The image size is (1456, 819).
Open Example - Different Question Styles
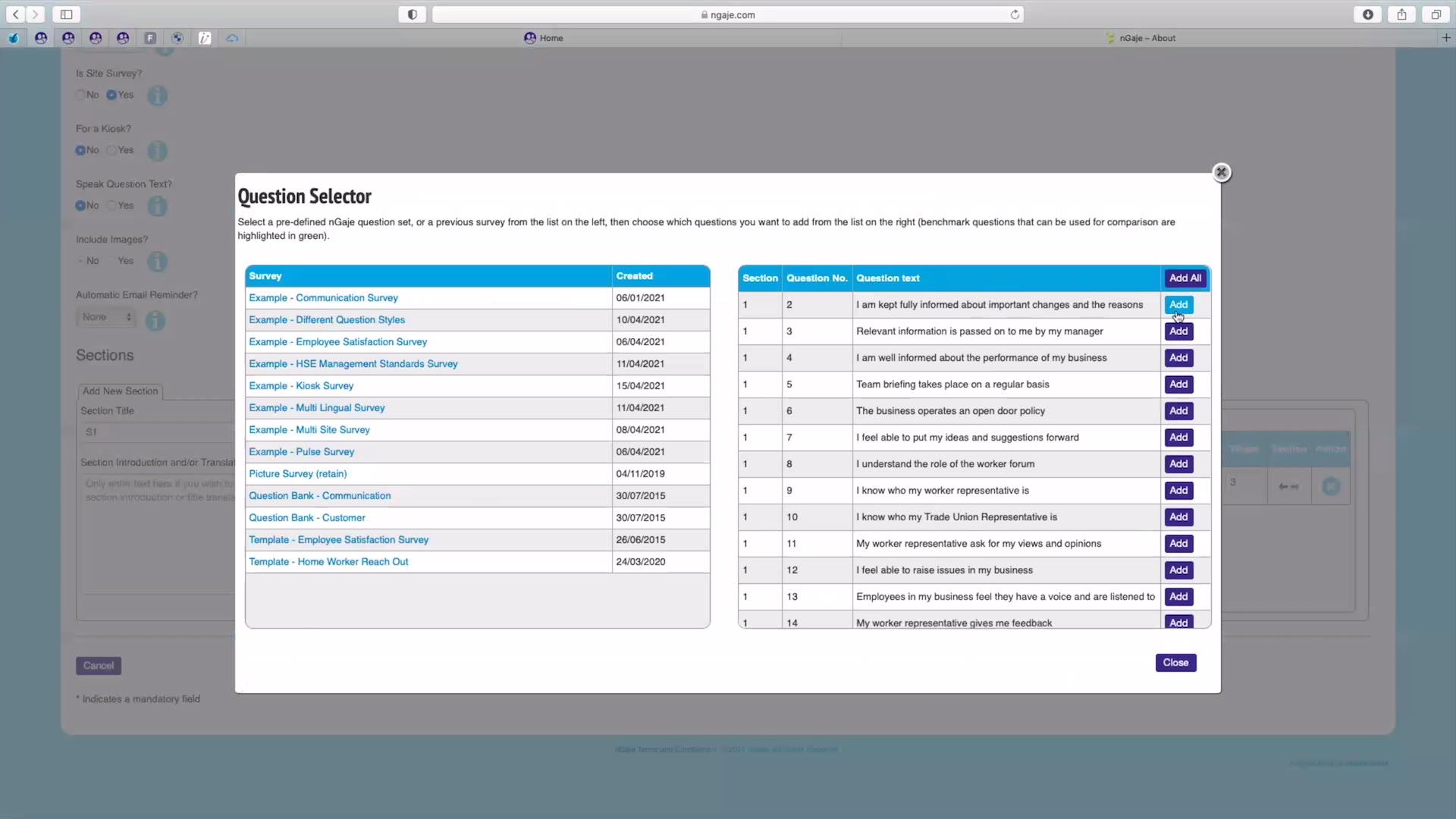pos(327,320)
